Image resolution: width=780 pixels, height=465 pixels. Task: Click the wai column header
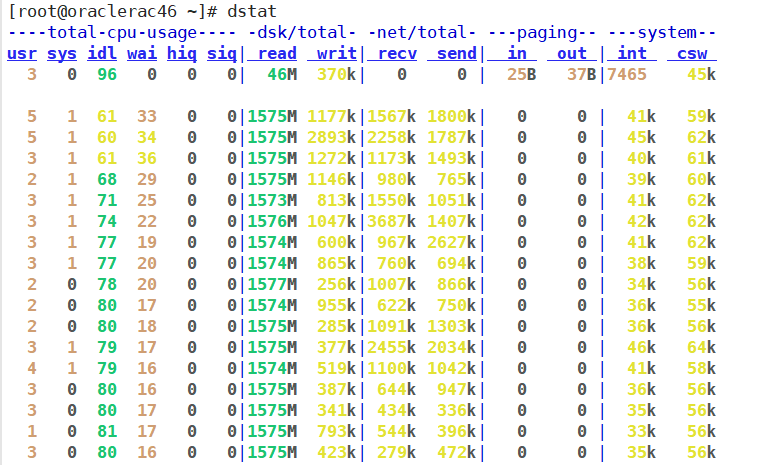[142, 53]
